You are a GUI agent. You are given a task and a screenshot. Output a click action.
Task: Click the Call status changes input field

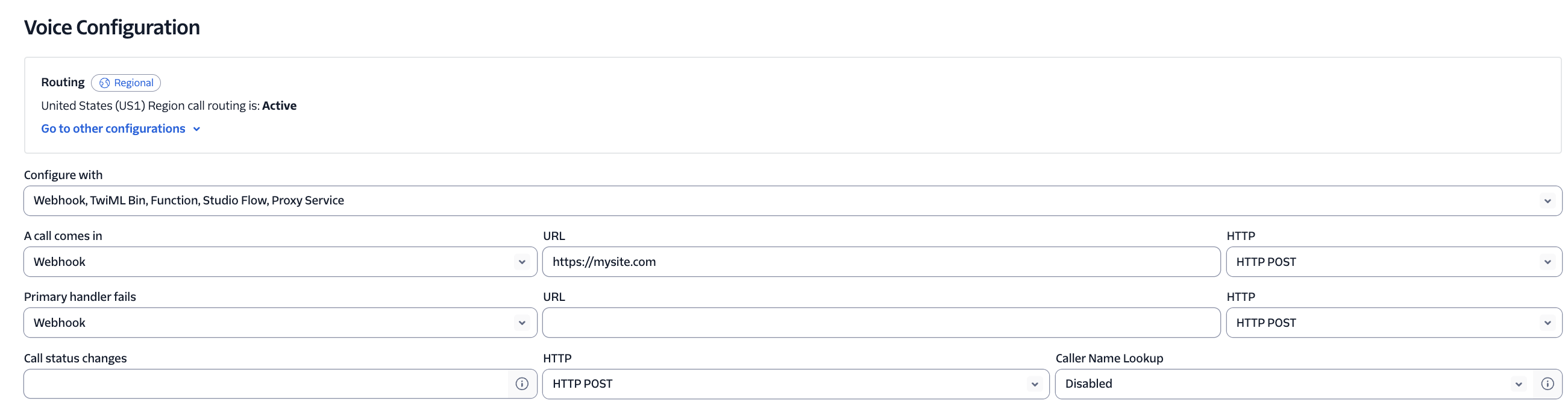pyautogui.click(x=266, y=384)
